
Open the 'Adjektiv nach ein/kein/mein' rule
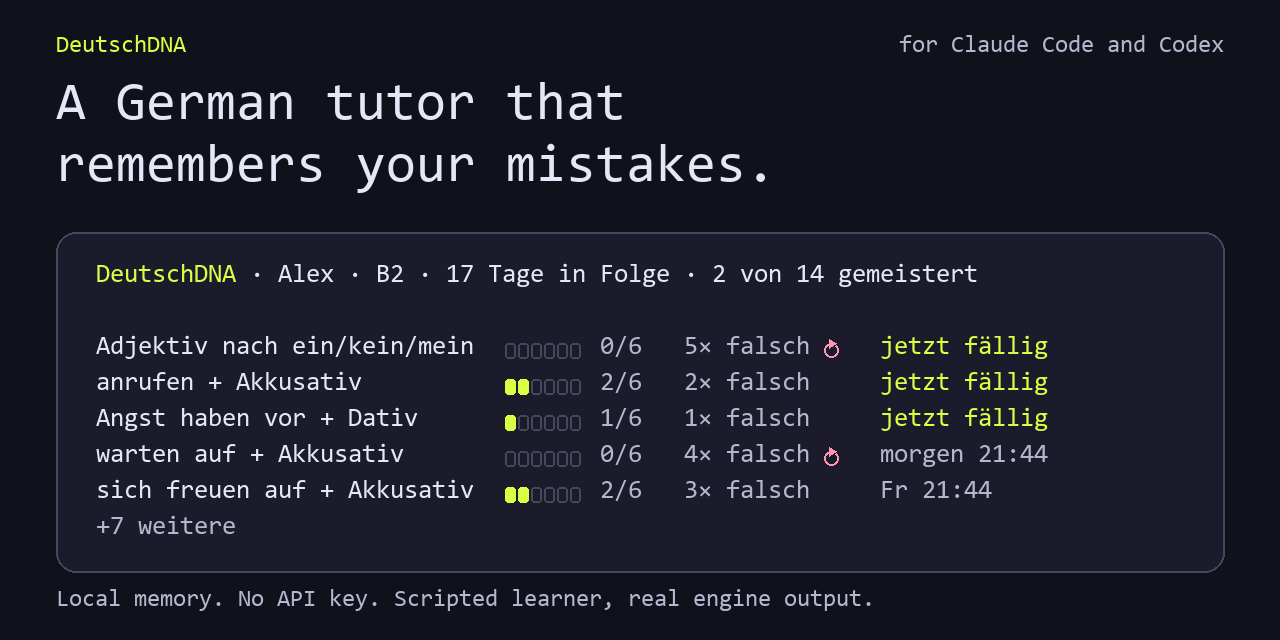(x=285, y=346)
